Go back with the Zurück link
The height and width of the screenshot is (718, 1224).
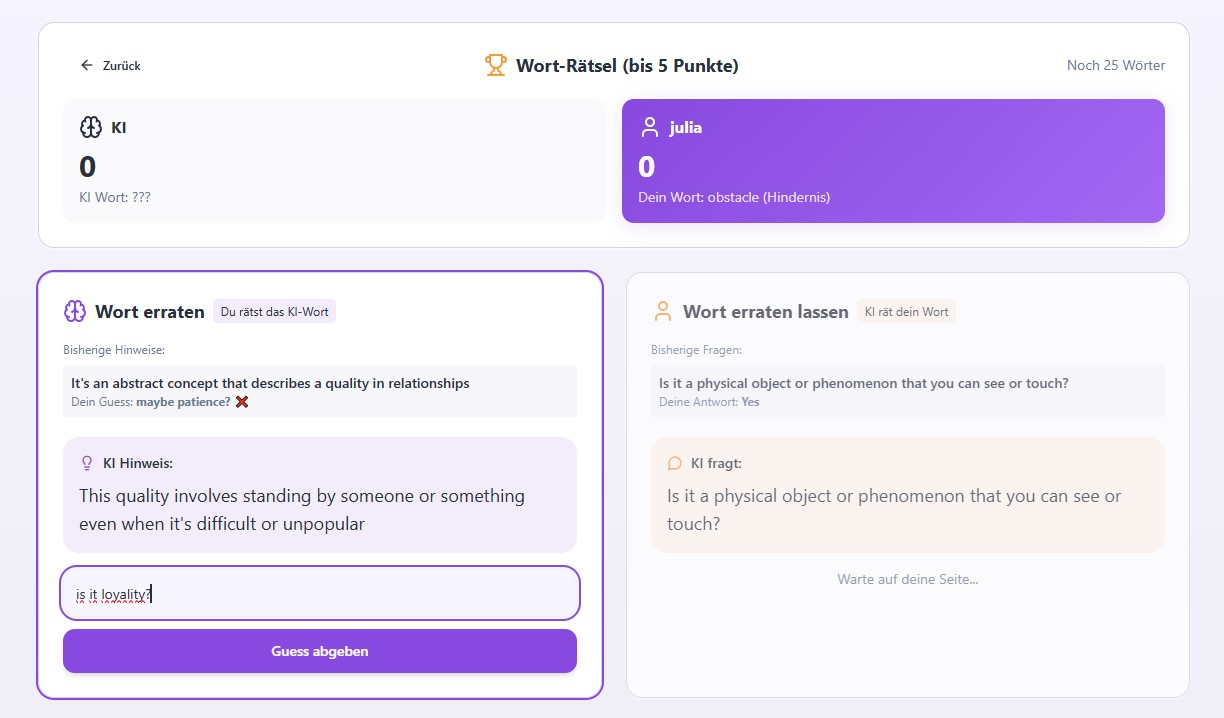click(121, 66)
